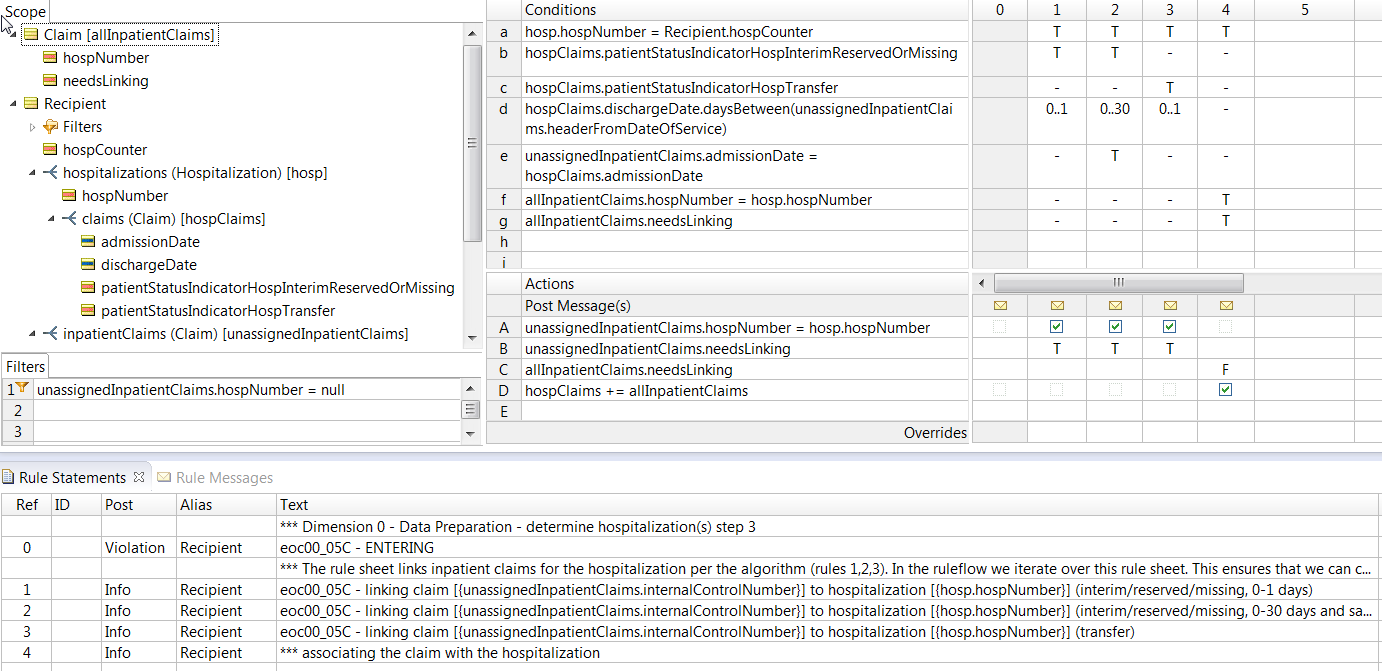Click the inpatientClaims association icon
This screenshot has height=671, width=1382.
(50, 334)
